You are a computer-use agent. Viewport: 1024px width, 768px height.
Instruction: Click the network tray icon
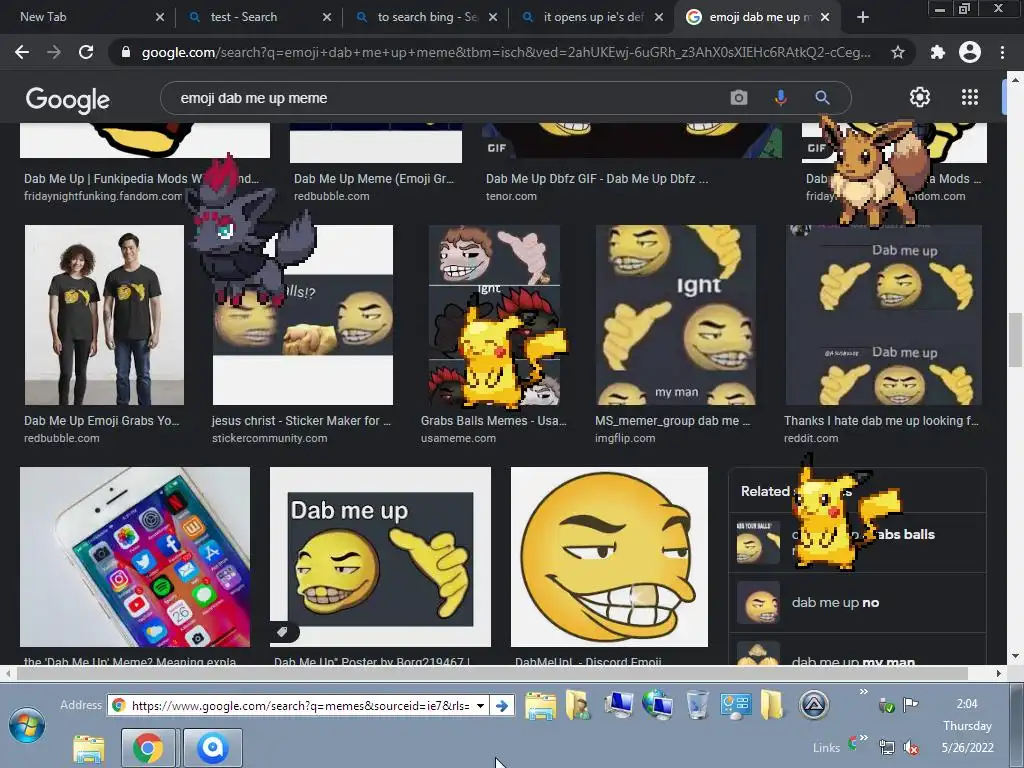tap(887, 748)
